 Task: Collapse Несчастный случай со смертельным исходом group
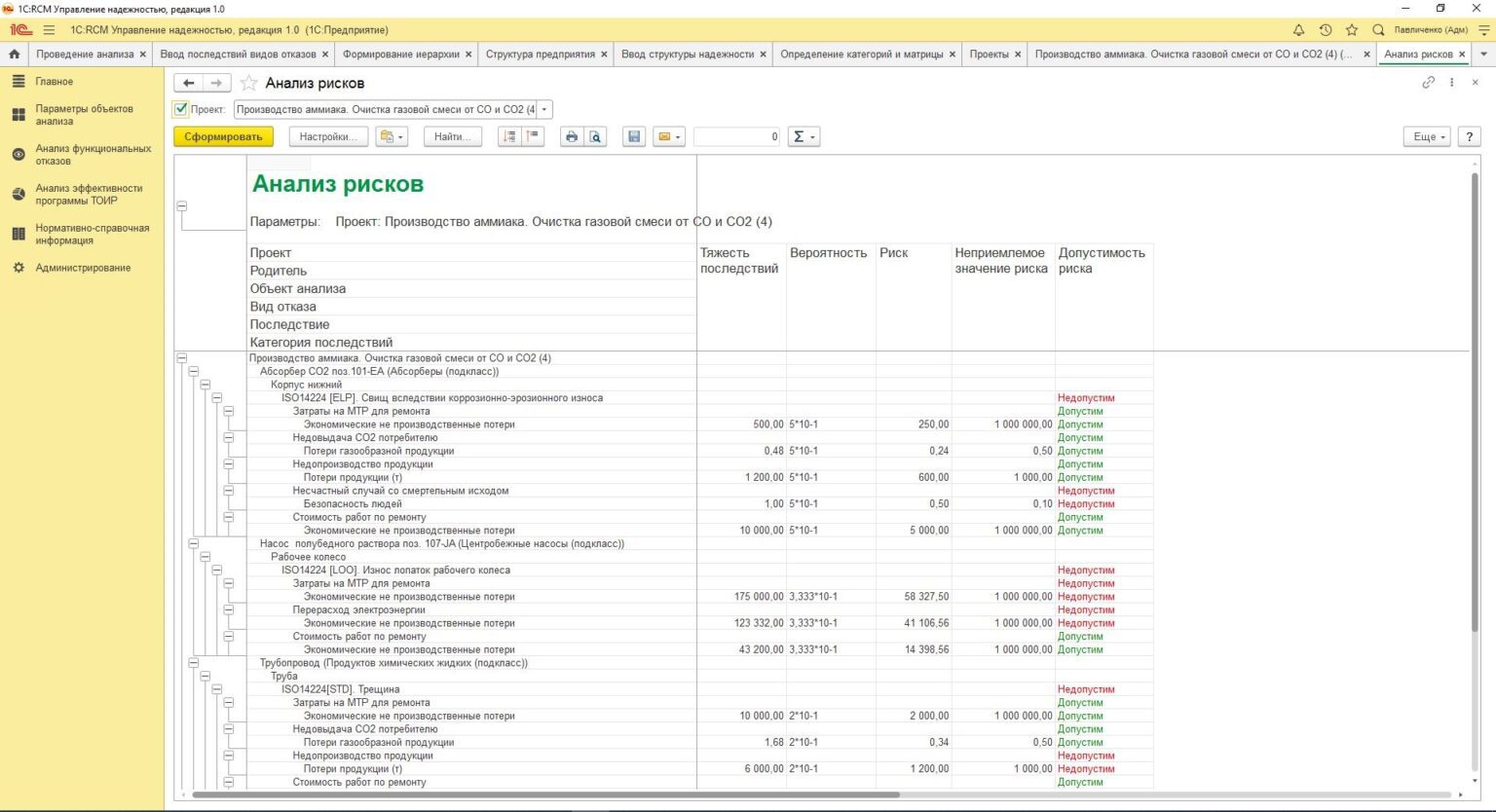pyautogui.click(x=229, y=491)
